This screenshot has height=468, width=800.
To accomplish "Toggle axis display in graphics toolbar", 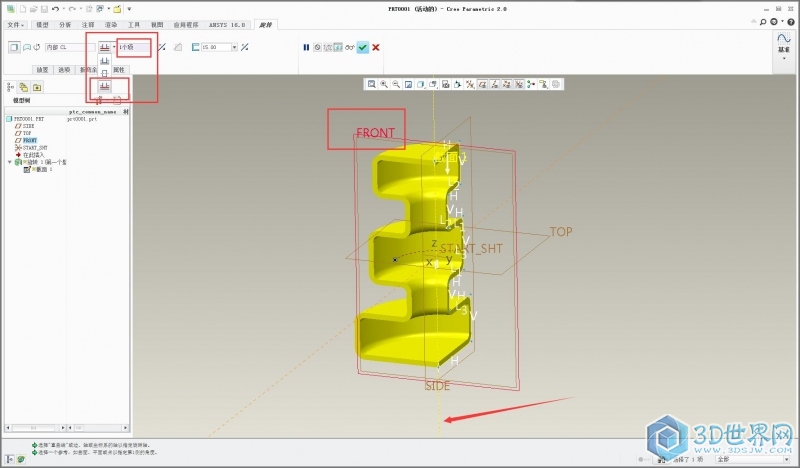I will point(494,84).
